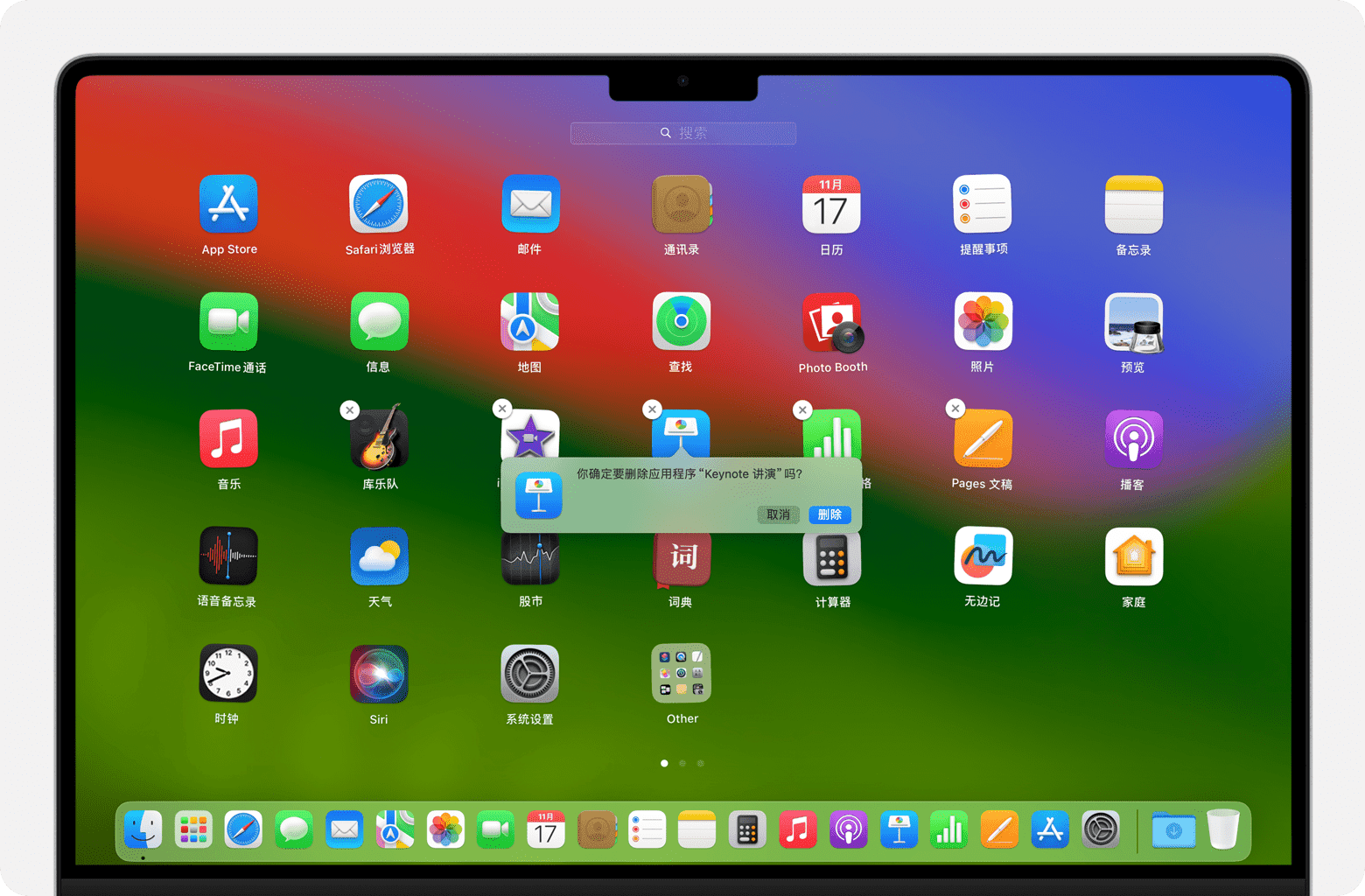This screenshot has height=896, width=1365.
Task: Open 股市 app in Launchpad
Action: coord(530,560)
